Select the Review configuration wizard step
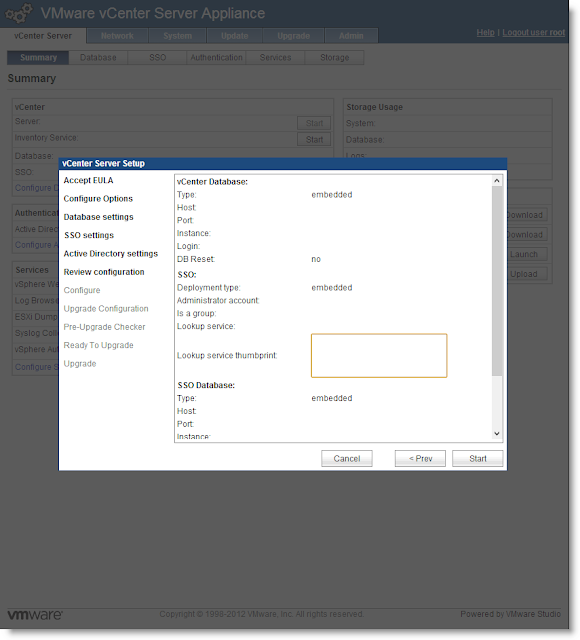Screen dimensions: 580x640 104,272
